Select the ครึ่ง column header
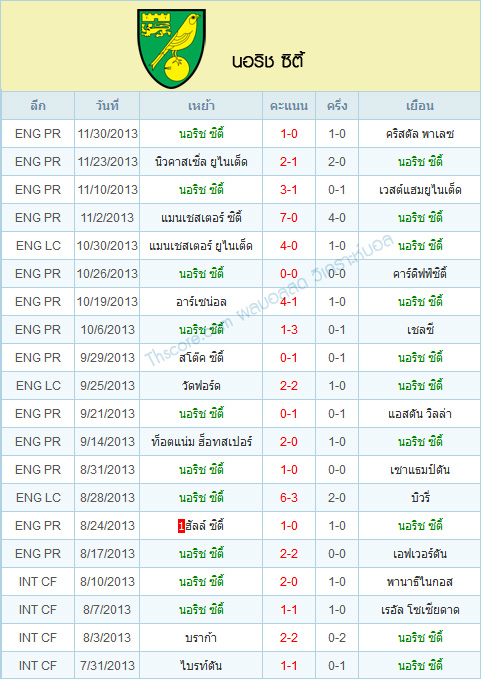481x679 pixels. click(x=337, y=106)
